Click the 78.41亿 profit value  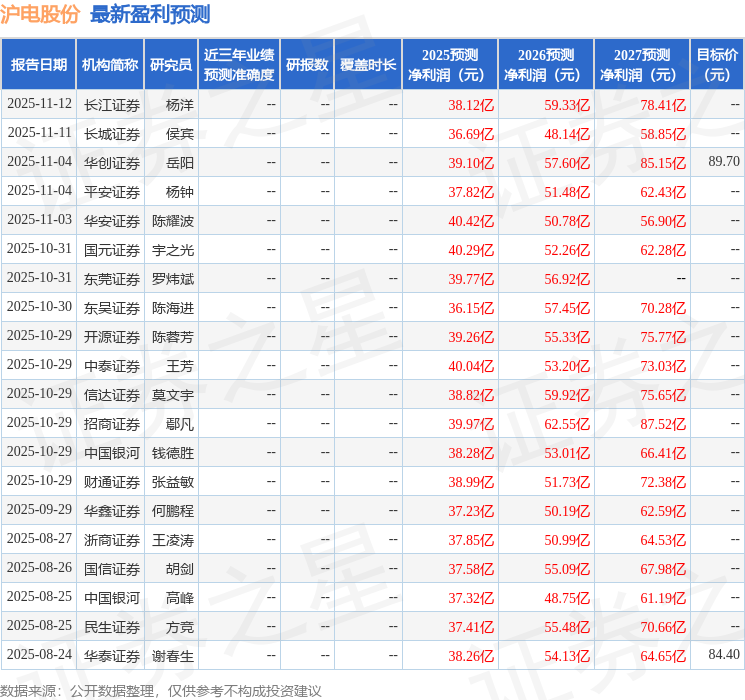click(663, 105)
